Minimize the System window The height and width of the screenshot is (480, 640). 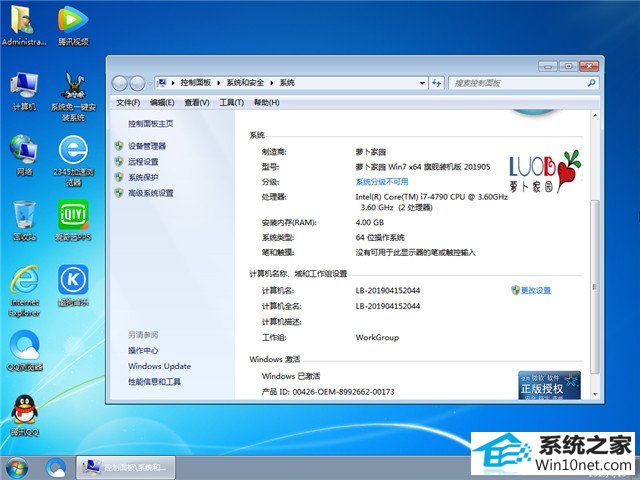tap(548, 66)
